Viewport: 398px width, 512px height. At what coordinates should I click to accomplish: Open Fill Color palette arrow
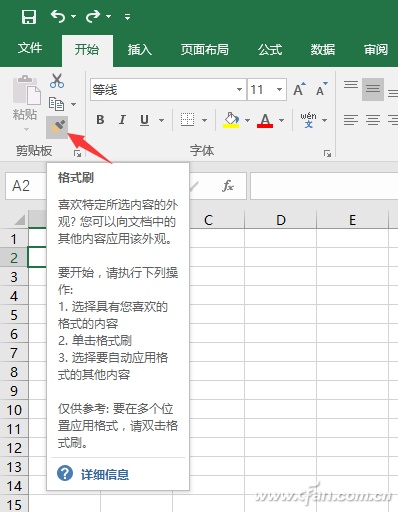point(247,120)
